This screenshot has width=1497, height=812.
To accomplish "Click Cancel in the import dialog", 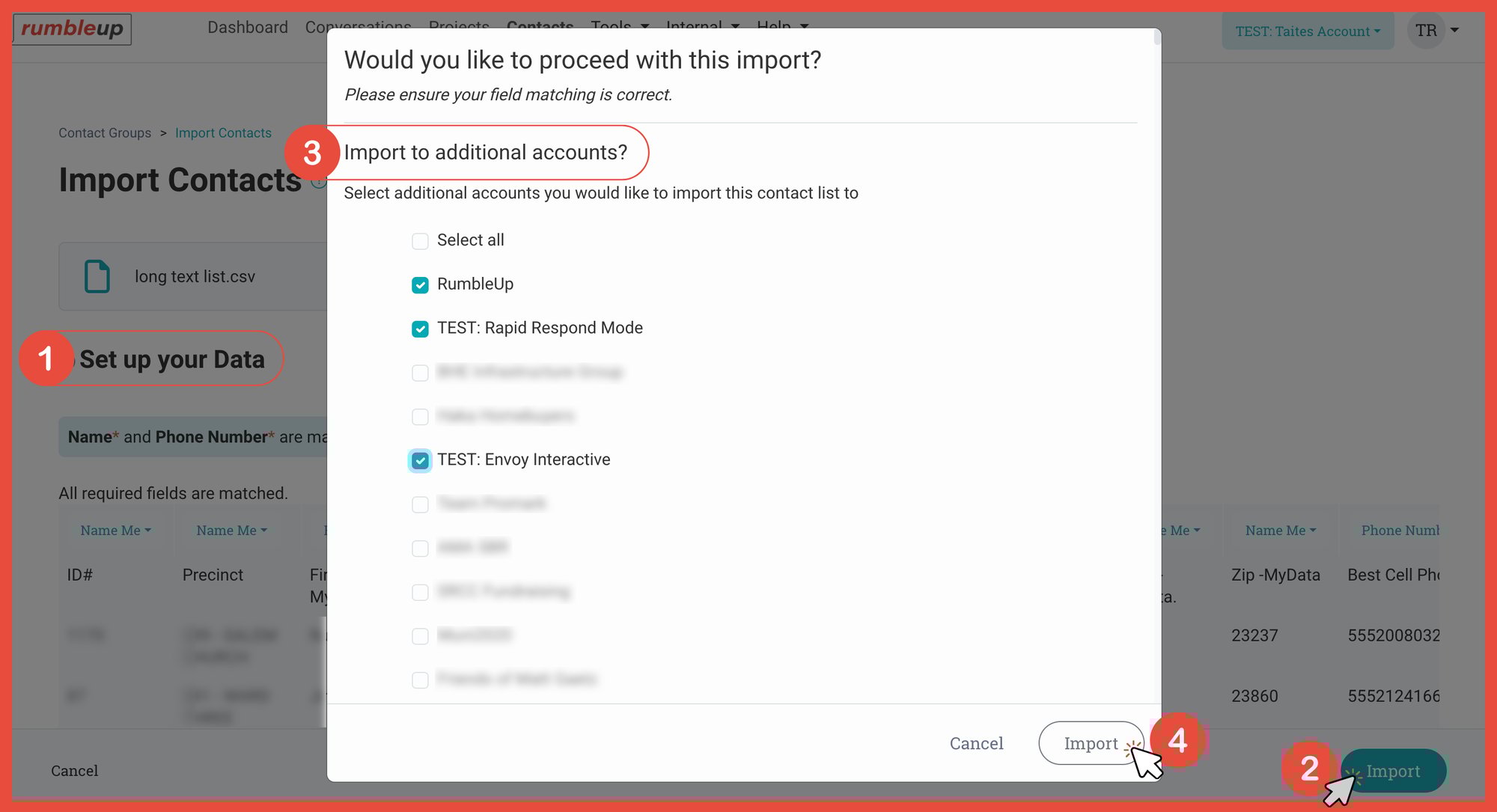I will point(976,743).
